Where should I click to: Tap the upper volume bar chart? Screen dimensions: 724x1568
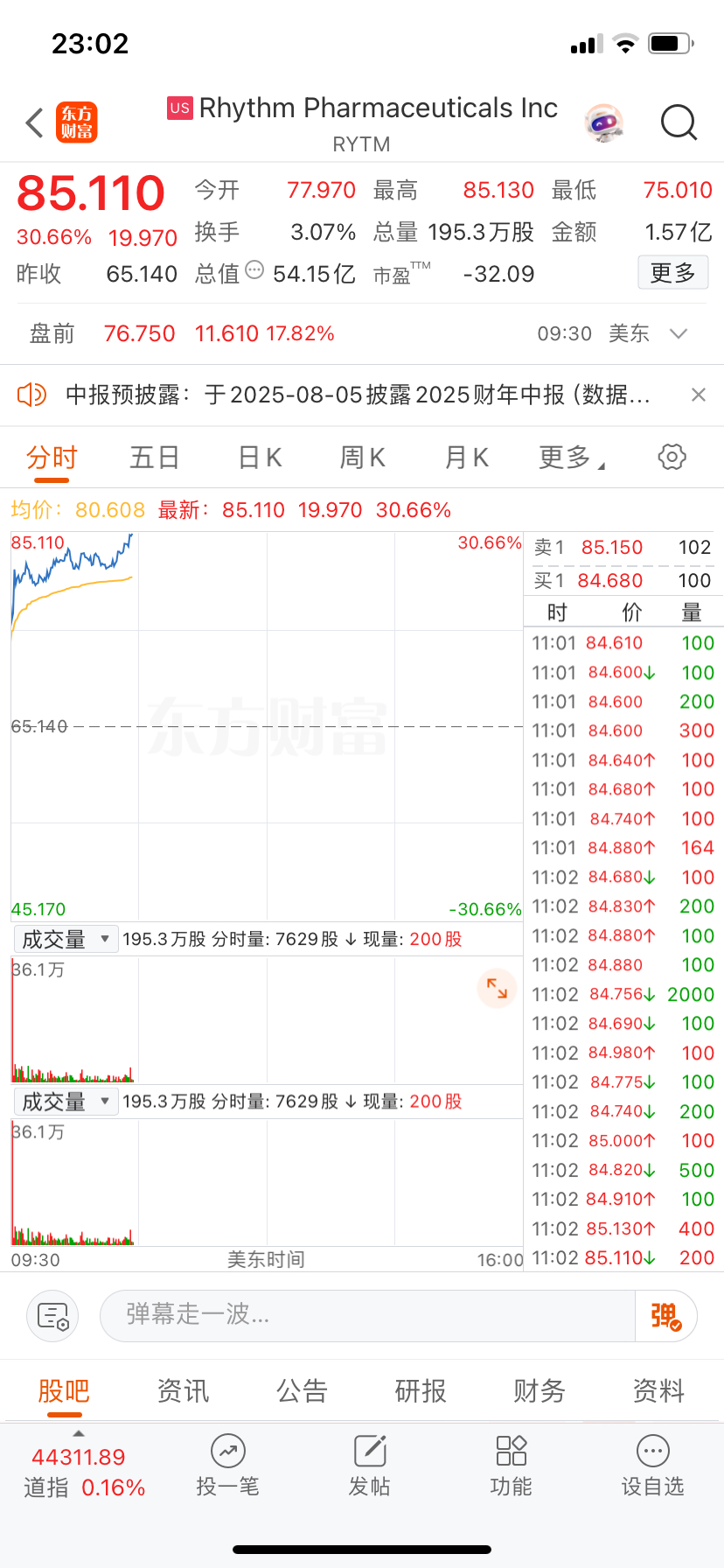pos(267,1019)
